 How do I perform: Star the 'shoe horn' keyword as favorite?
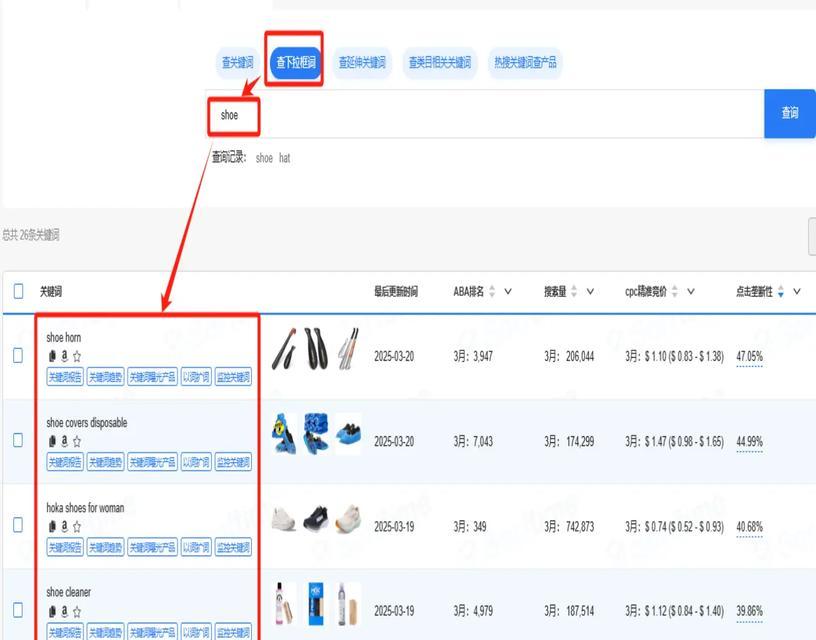[77, 356]
